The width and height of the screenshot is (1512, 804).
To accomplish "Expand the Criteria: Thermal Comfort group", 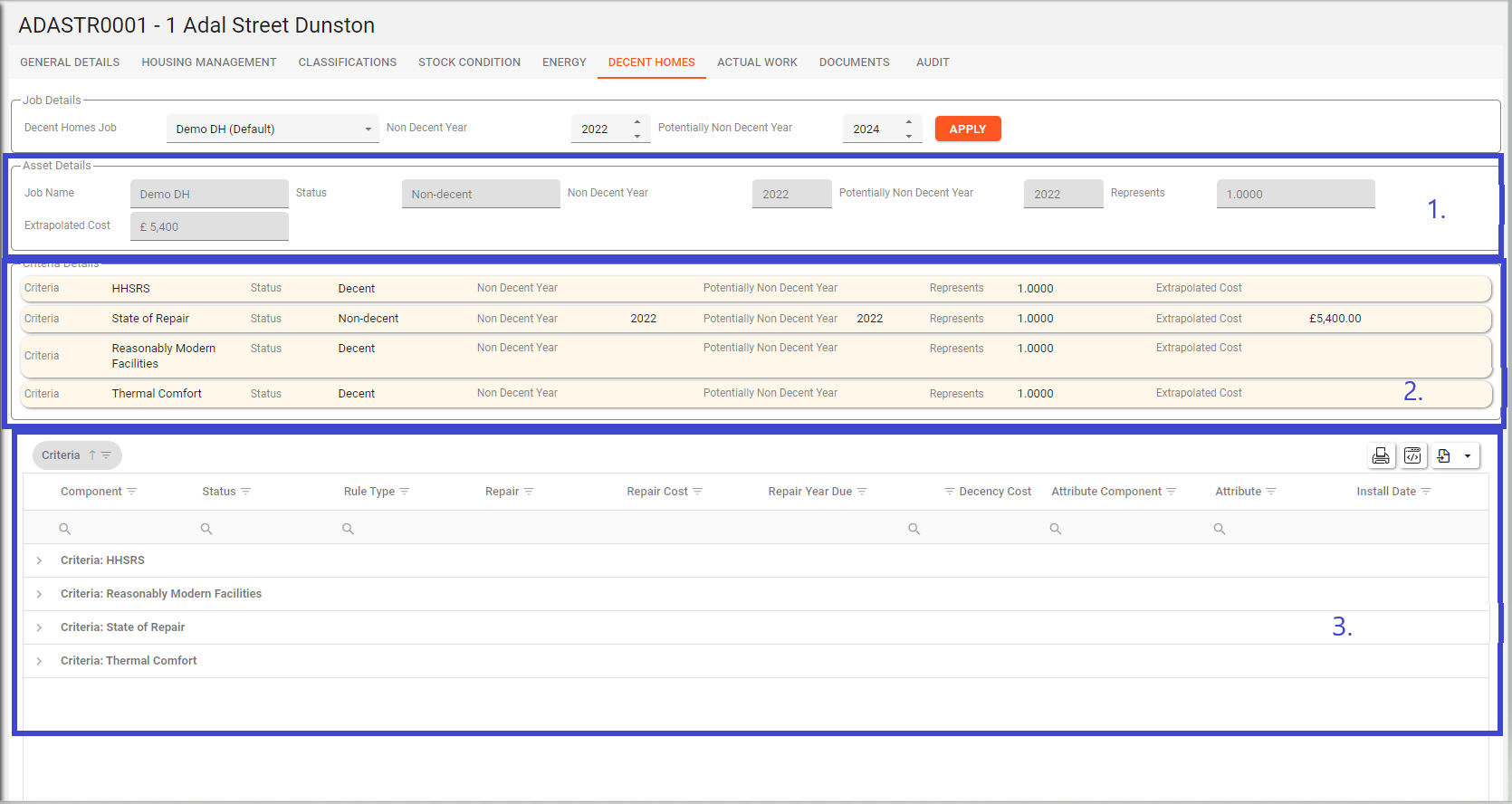I will [39, 661].
